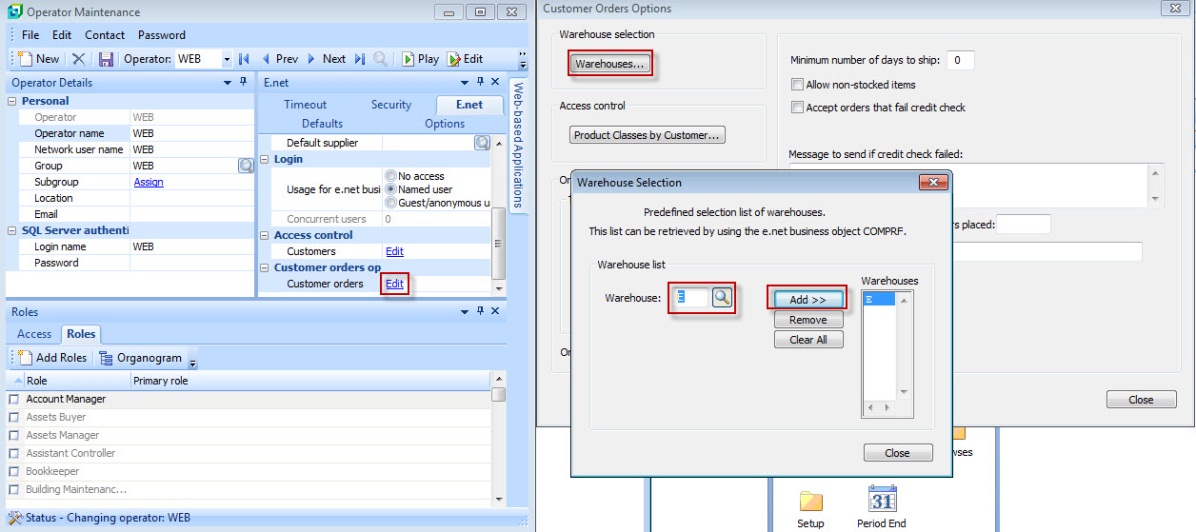
Task: Collapse the Login section
Action: pyautogui.click(x=265, y=159)
